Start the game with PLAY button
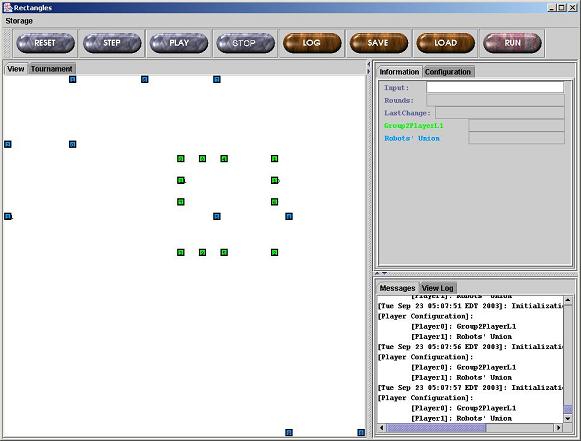This screenshot has height=441, width=581. [x=179, y=43]
